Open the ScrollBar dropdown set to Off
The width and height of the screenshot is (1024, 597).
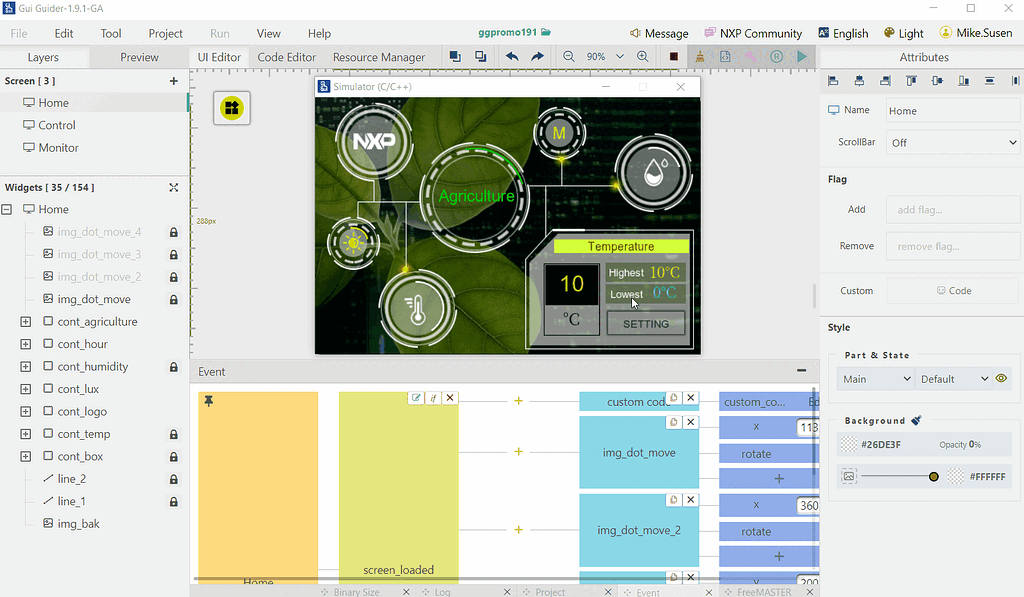coord(952,142)
